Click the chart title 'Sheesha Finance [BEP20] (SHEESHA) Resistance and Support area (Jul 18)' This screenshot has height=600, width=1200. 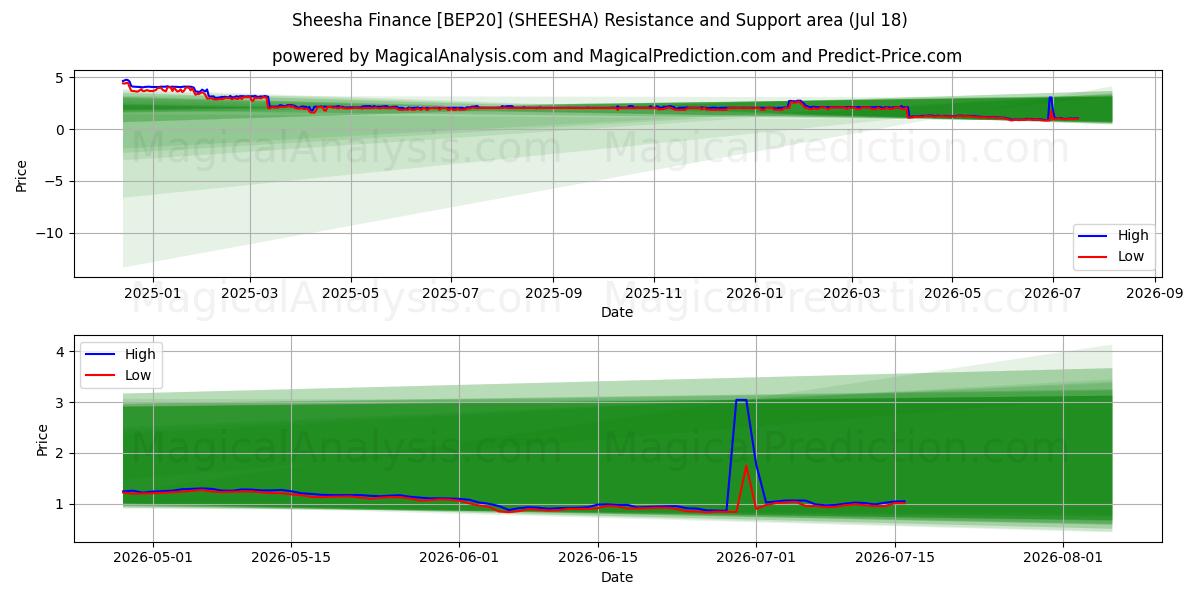[x=600, y=20]
